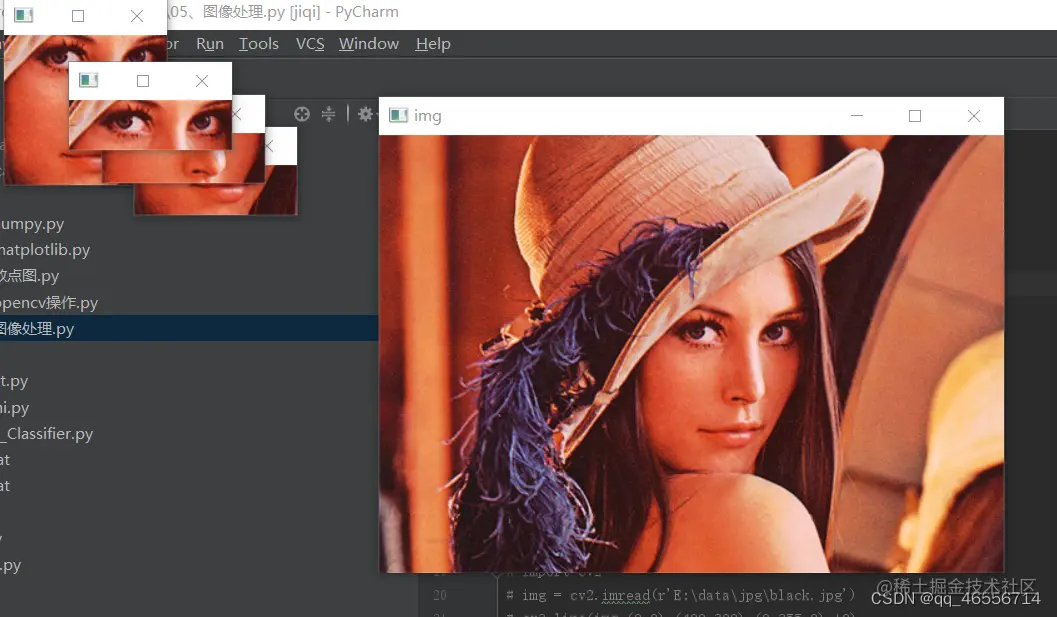
Task: Open the VCS menu
Action: click(310, 44)
